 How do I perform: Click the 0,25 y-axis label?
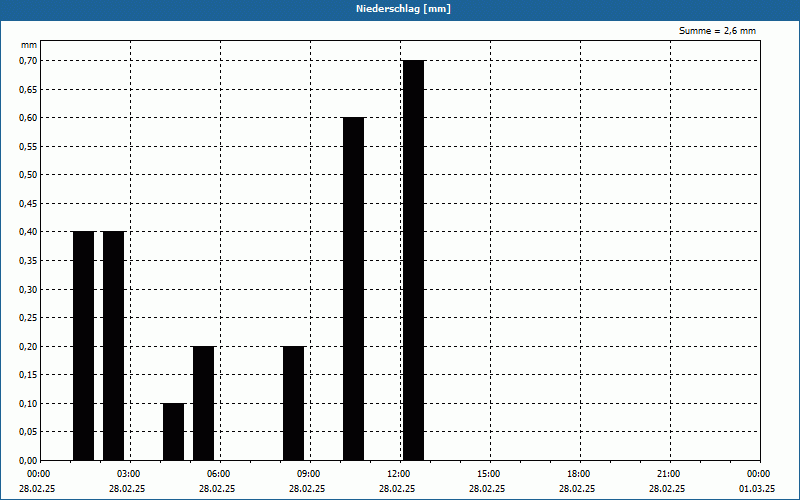[x=28, y=318]
